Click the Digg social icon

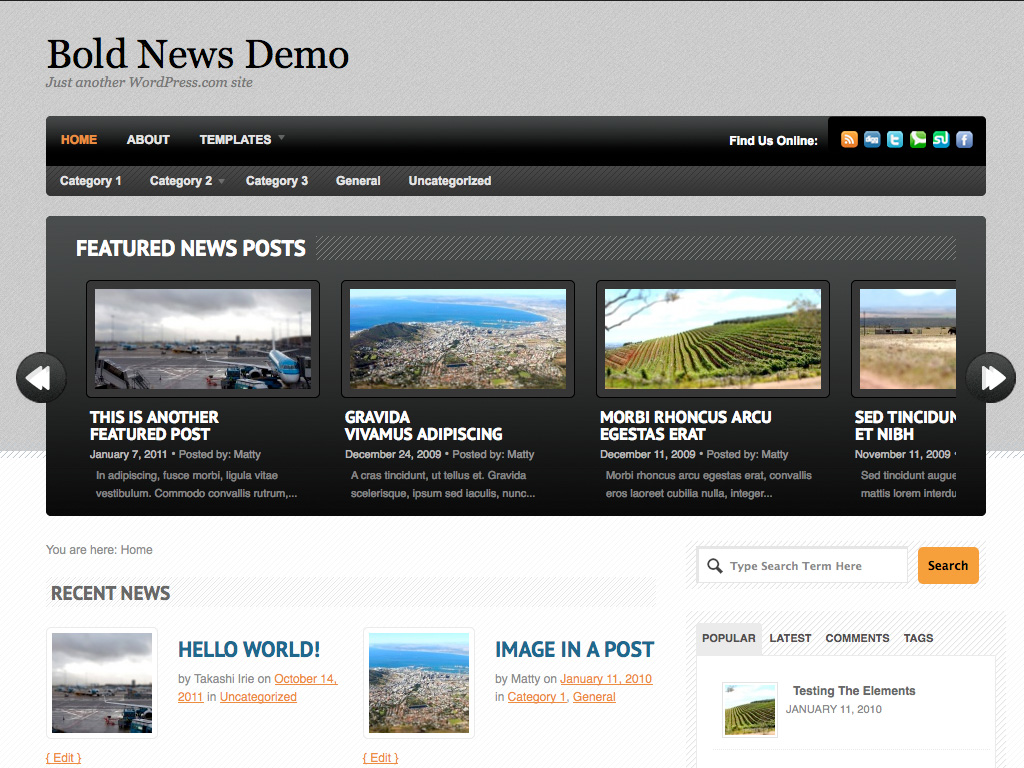(x=872, y=140)
